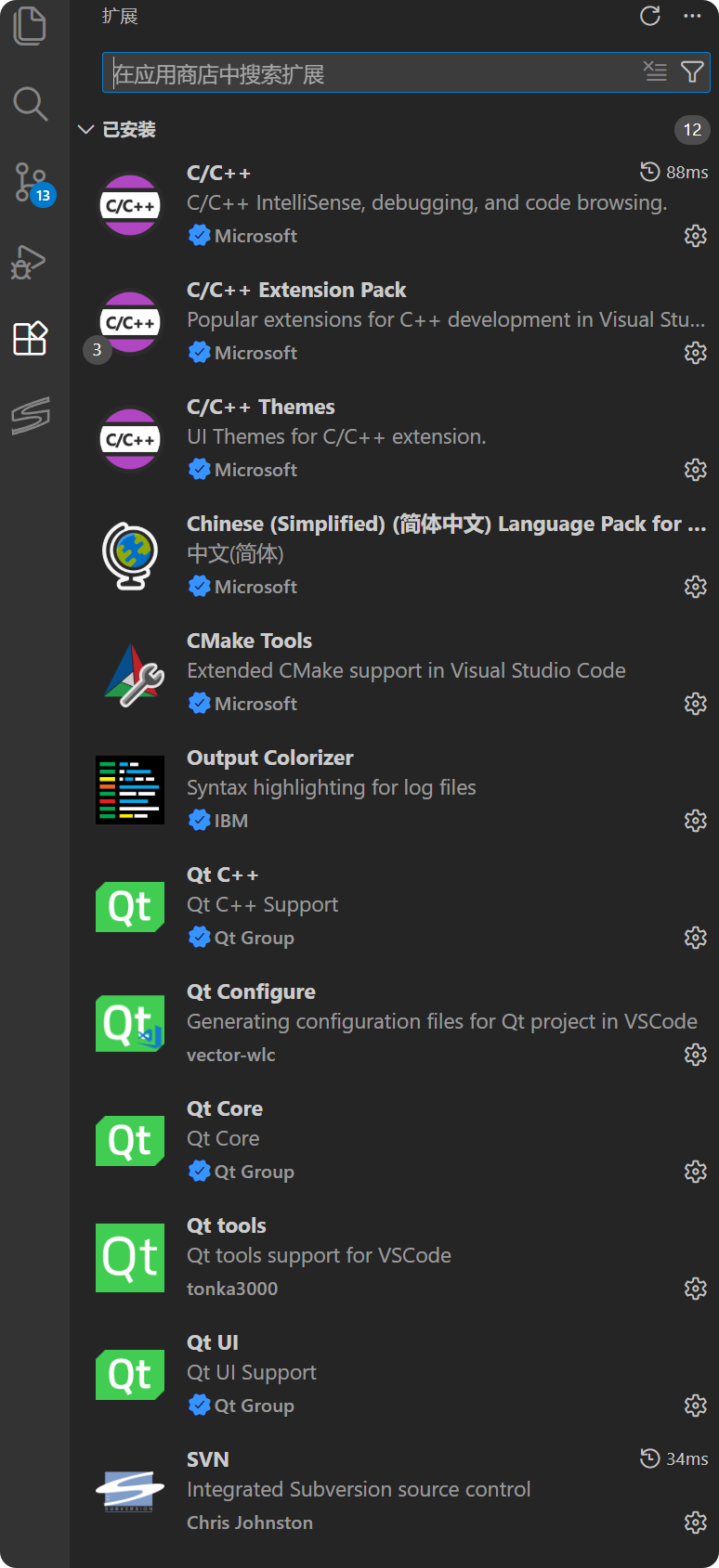Screen dimensions: 719x1568
Task: Open the Search view
Action: pos(31,104)
